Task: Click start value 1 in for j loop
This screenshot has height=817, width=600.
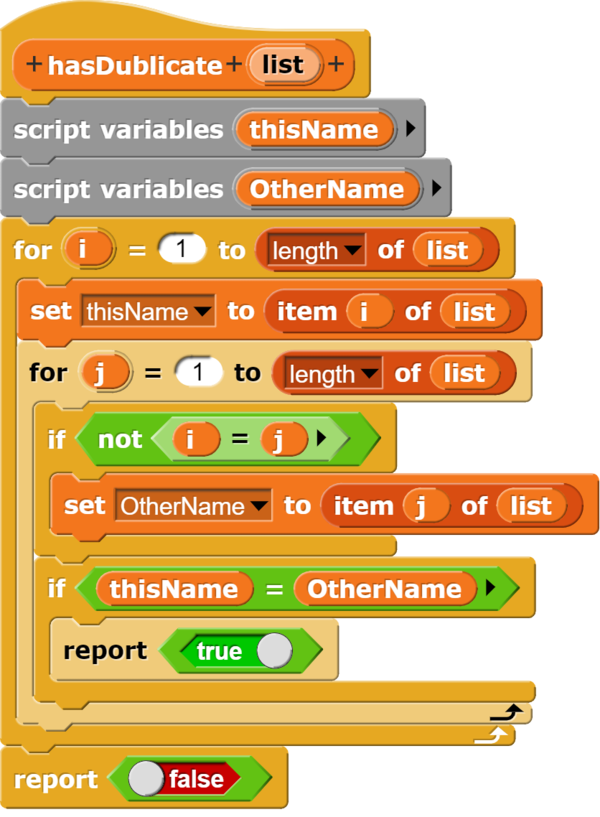Action: point(198,374)
